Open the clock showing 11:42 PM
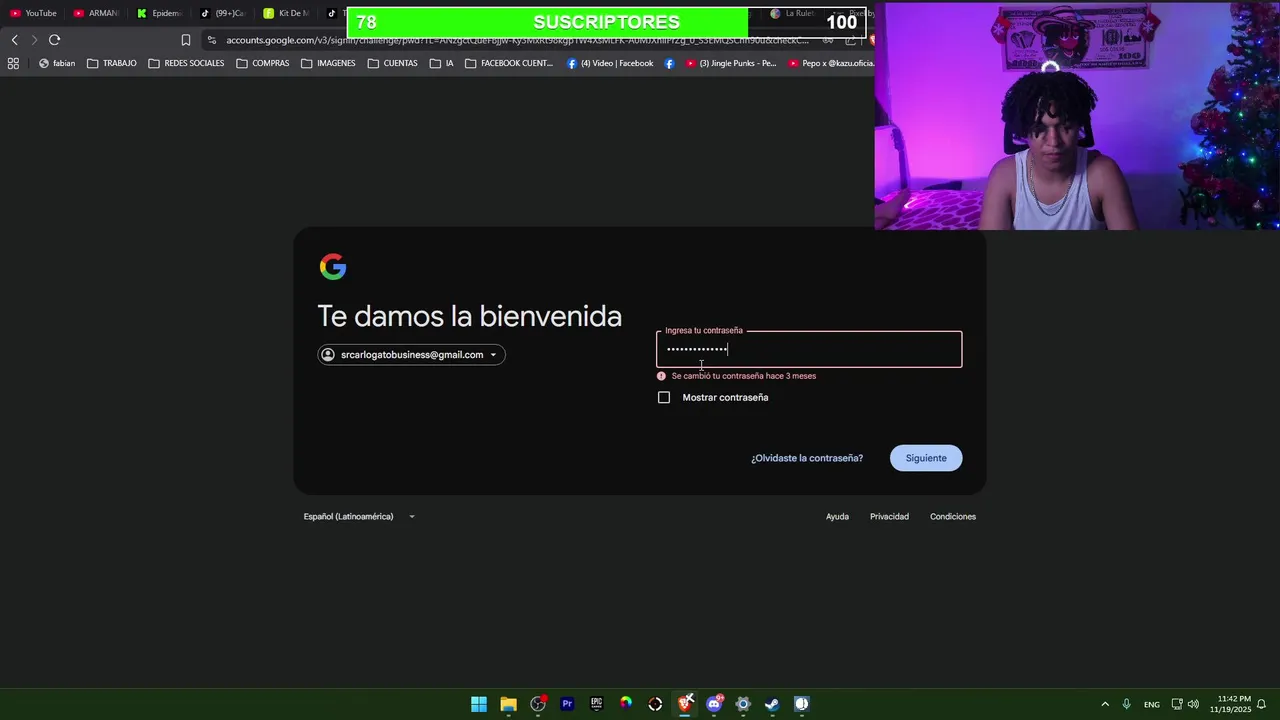Viewport: 1280px width, 720px height. click(x=1233, y=704)
